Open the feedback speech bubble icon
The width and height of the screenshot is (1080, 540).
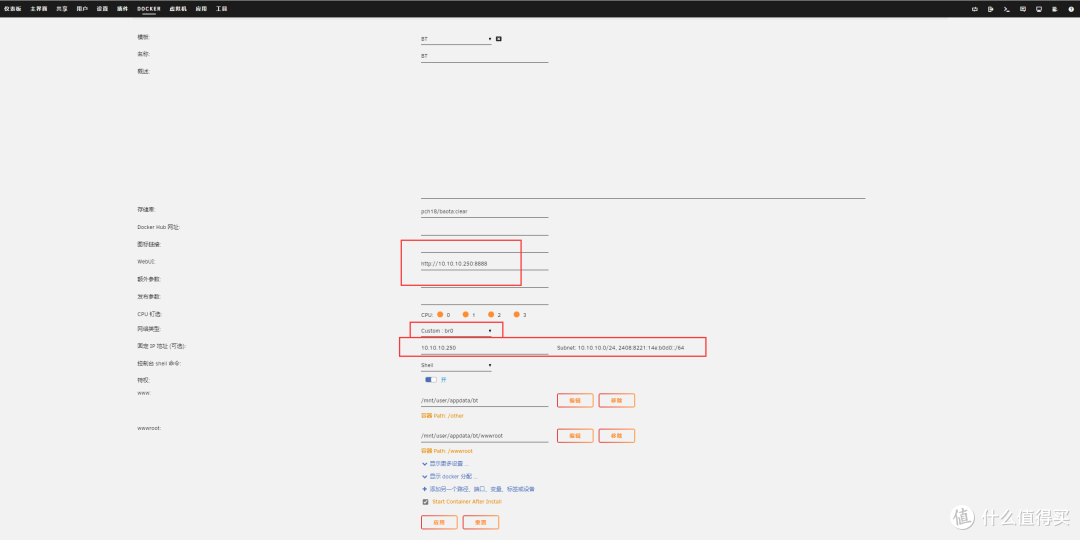(x=1023, y=8)
